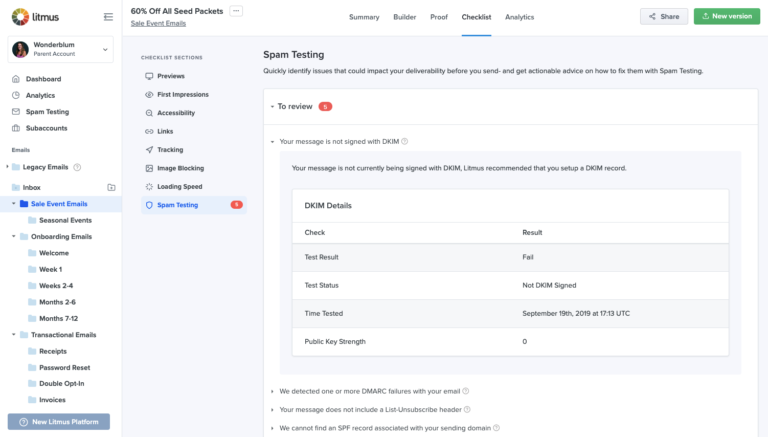This screenshot has height=437, width=768.
Task: Open the Double Opt-In folder
Action: pos(62,384)
